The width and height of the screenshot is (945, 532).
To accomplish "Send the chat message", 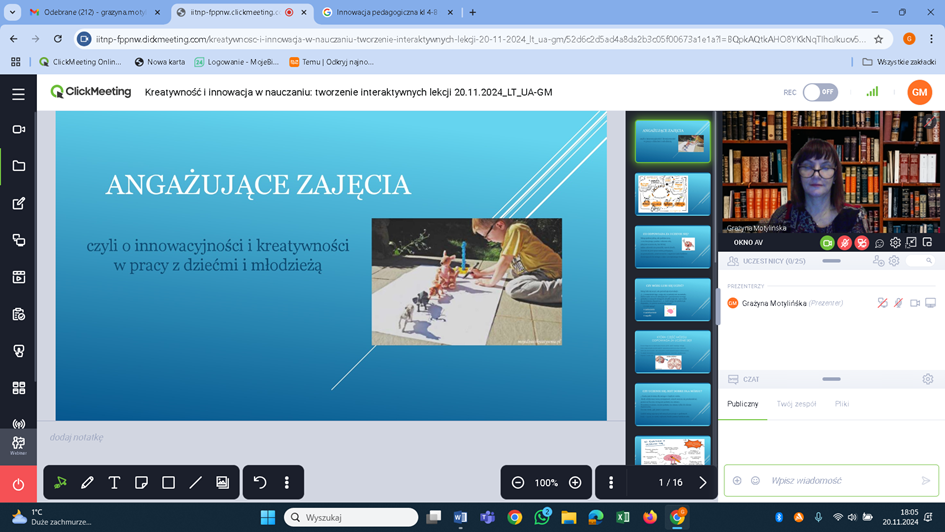I will pos(926,481).
